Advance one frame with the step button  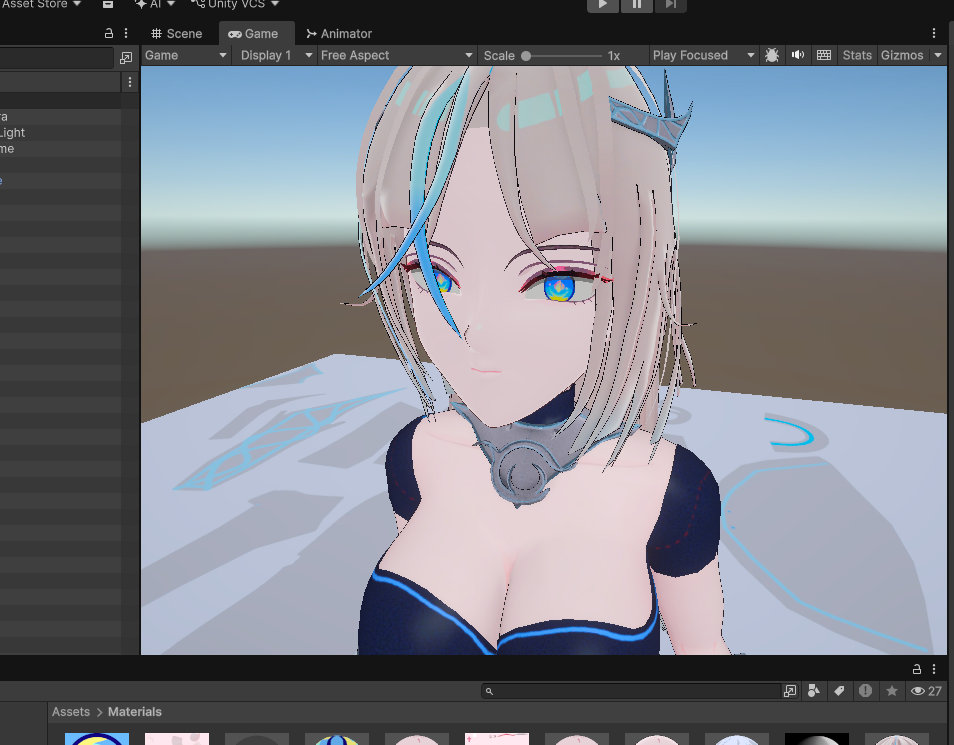670,5
